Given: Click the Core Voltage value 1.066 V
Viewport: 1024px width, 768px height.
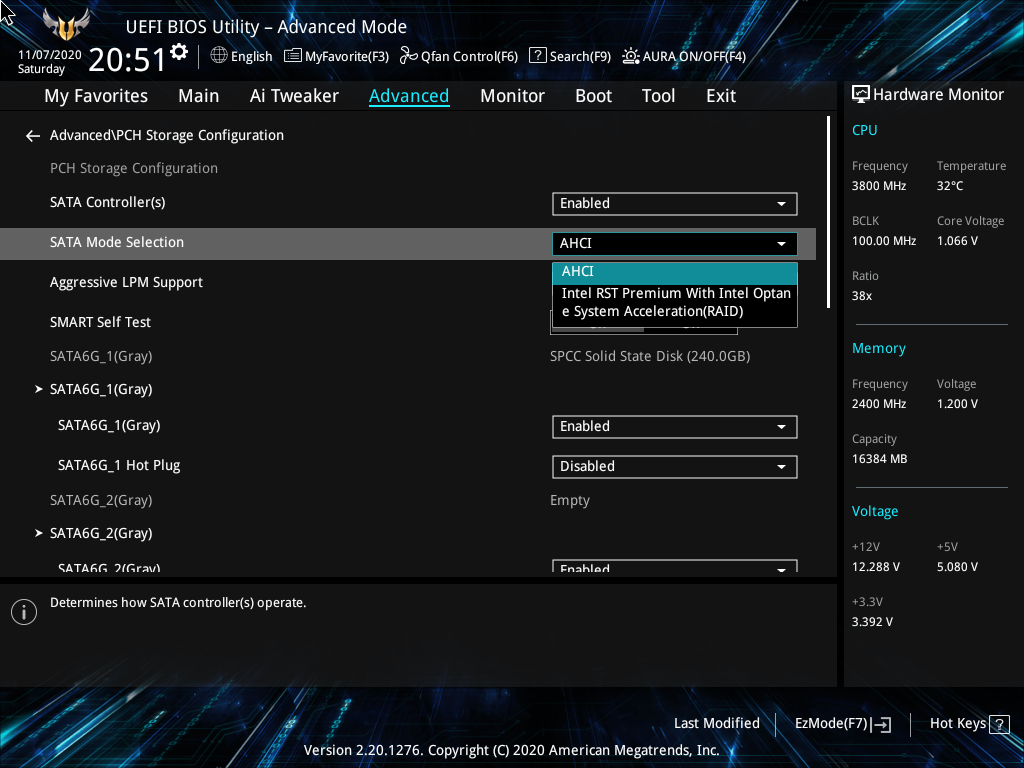Looking at the screenshot, I should click(x=957, y=241).
